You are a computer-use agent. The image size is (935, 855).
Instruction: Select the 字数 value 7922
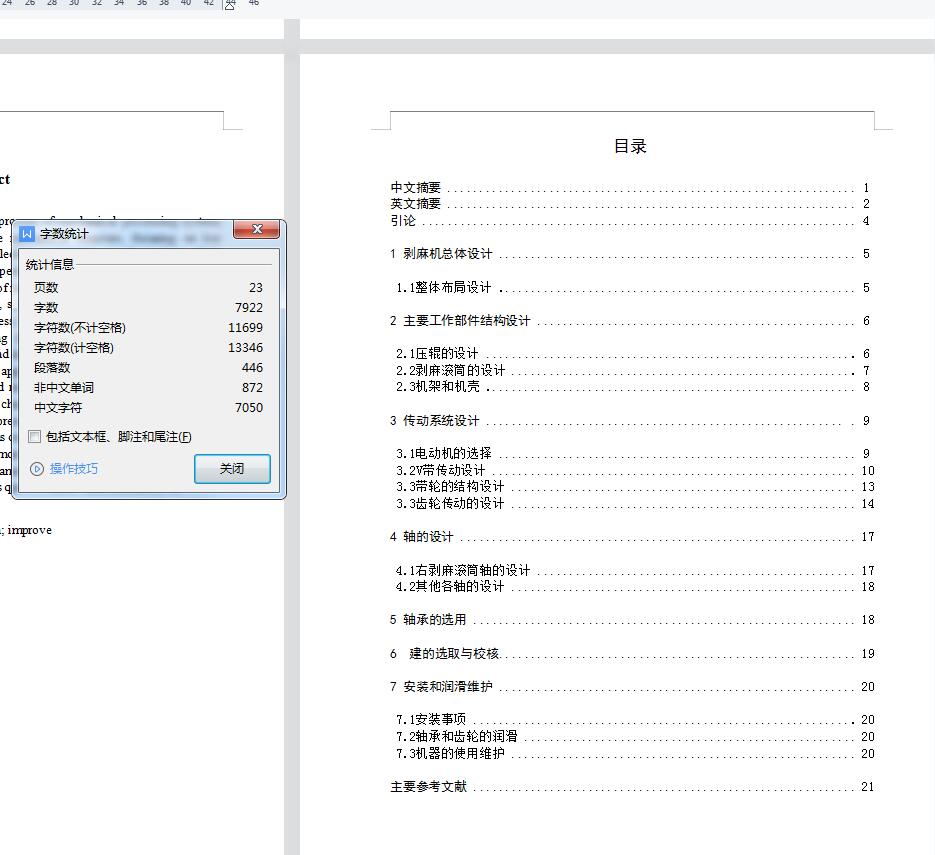(x=249, y=308)
